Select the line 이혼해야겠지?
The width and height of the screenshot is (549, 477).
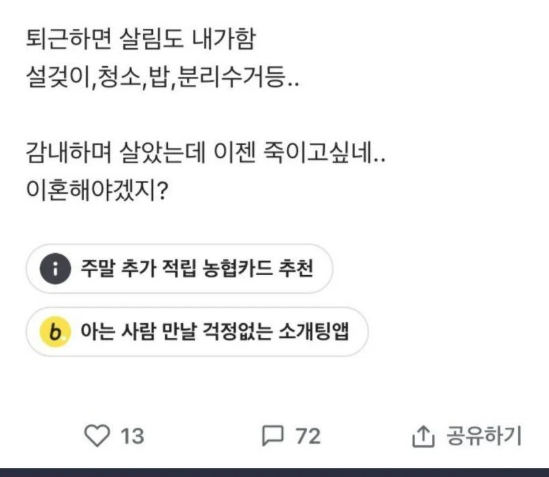(x=97, y=191)
